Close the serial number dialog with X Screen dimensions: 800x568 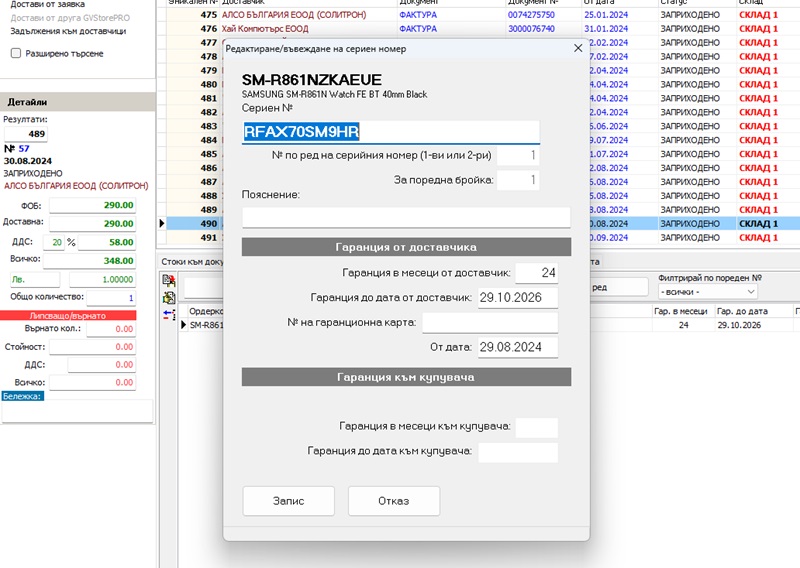[578, 48]
